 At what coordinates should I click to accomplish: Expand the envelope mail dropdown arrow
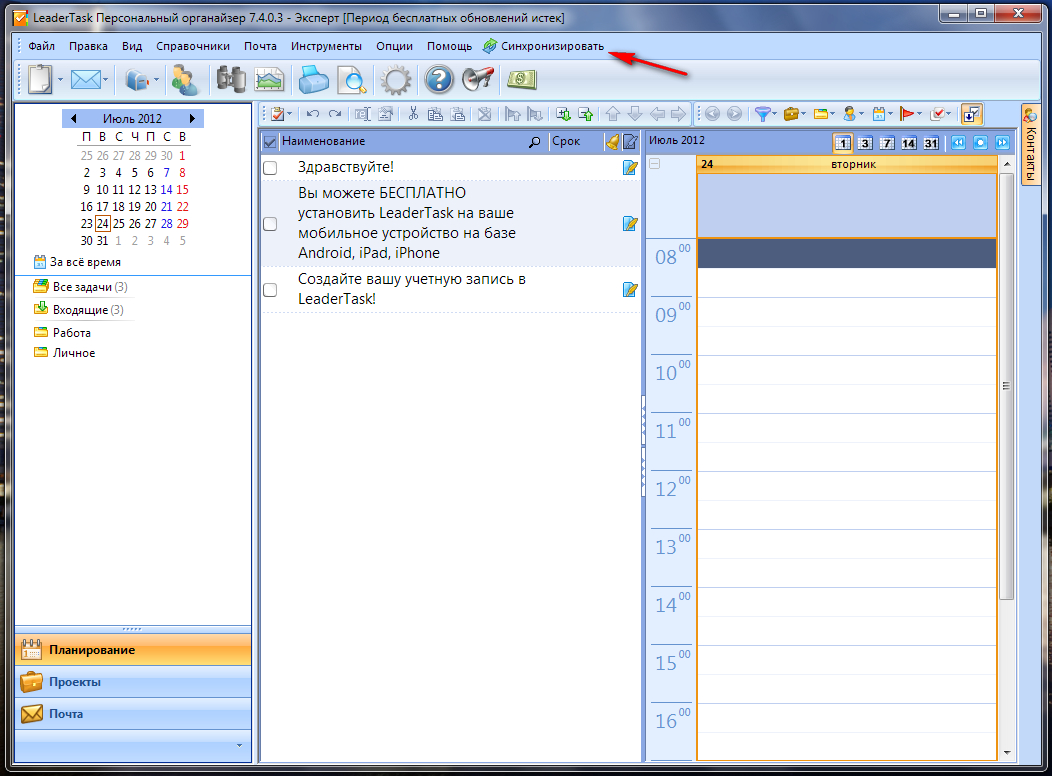106,79
